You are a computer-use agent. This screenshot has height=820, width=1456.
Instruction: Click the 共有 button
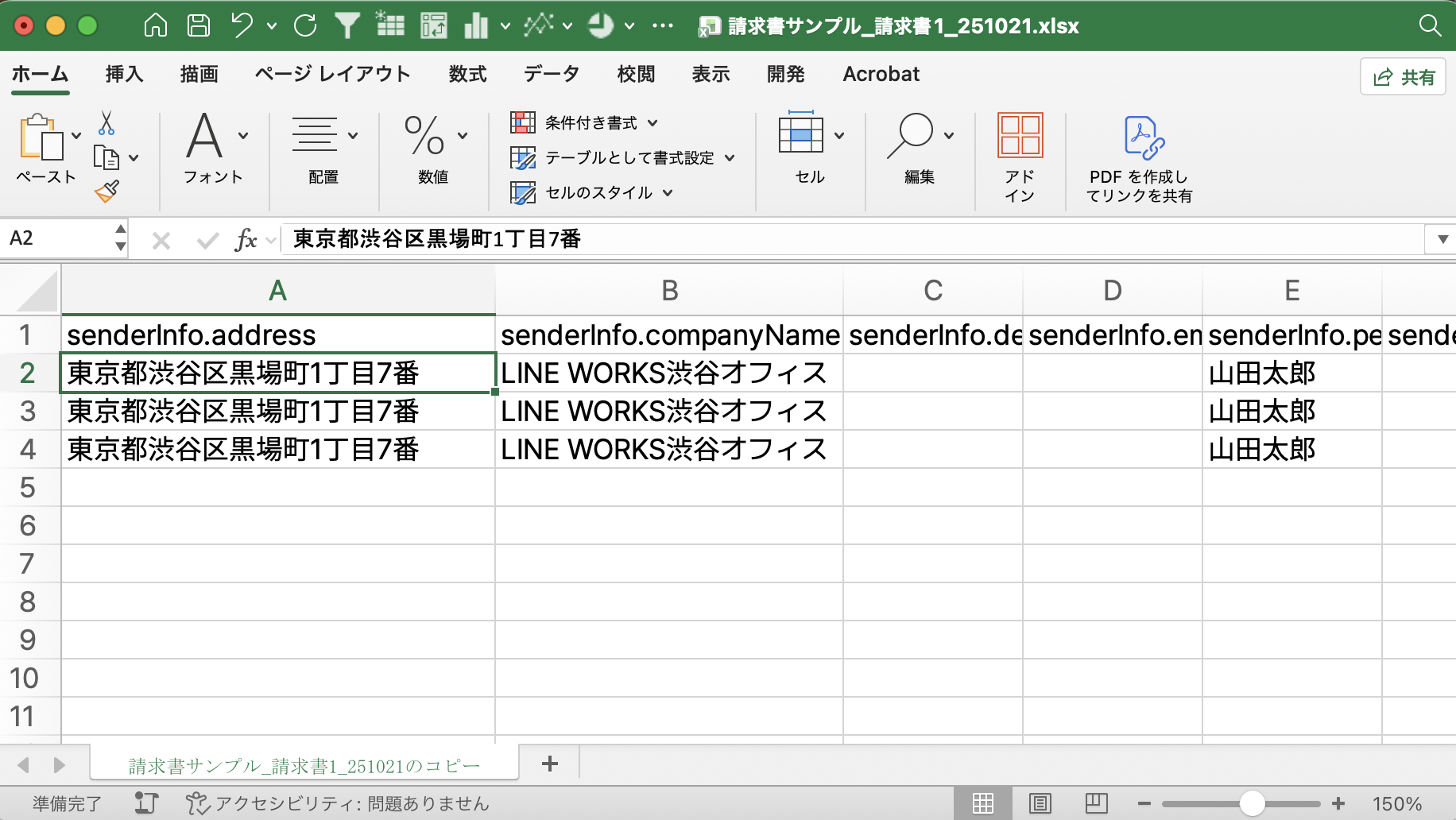(x=1403, y=76)
